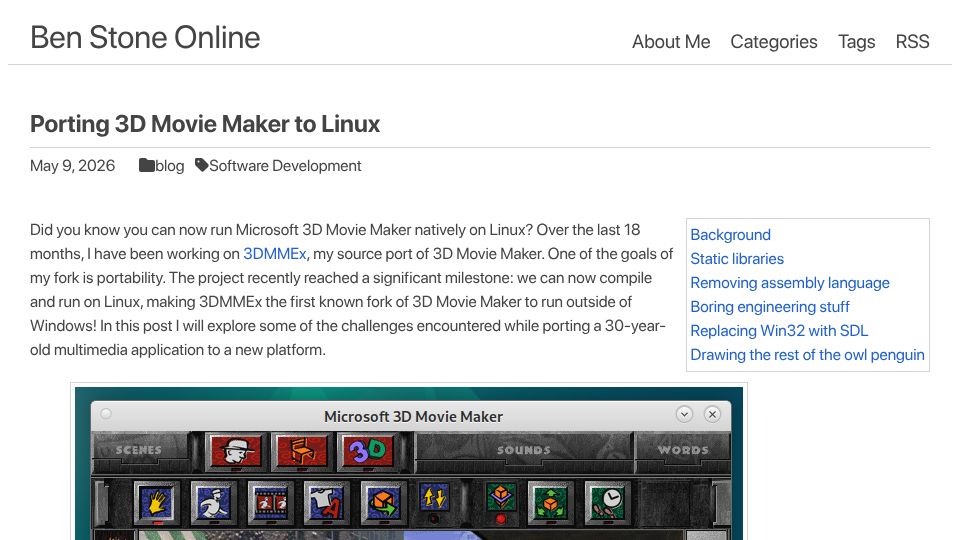The height and width of the screenshot is (540, 960).
Task: Open the About Me page
Action: 671,42
